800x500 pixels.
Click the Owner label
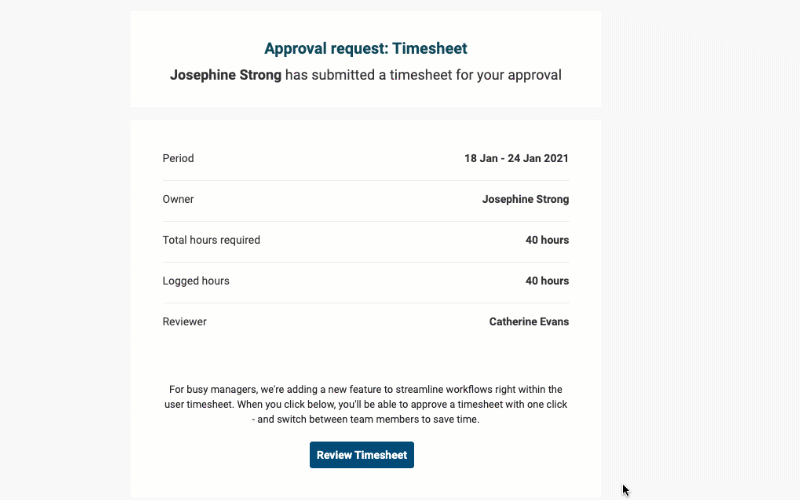pyautogui.click(x=178, y=199)
